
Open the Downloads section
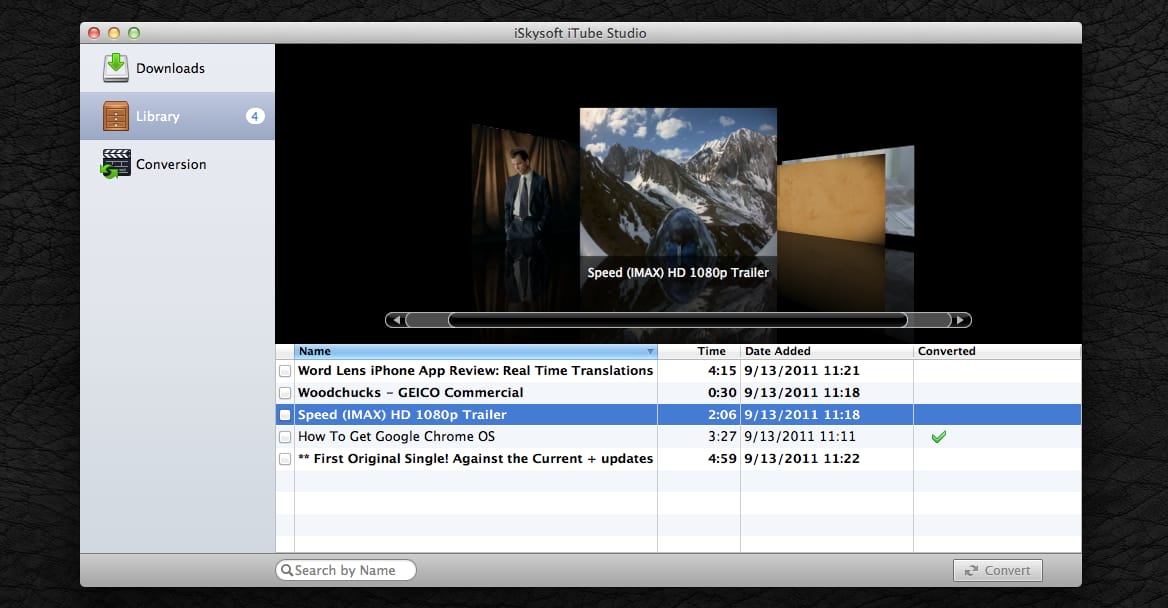177,68
